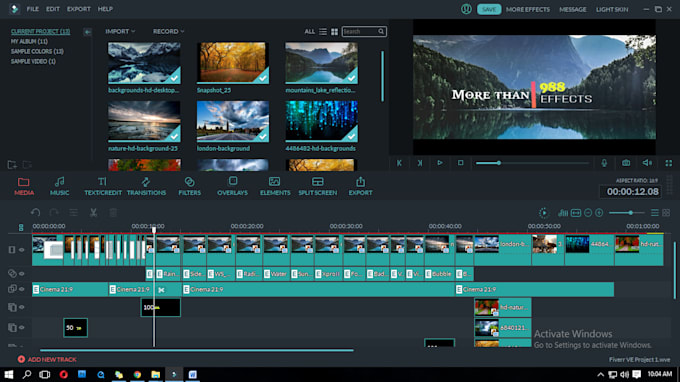This screenshot has width=680, height=382.
Task: Select the Media tab
Action: pos(24,186)
